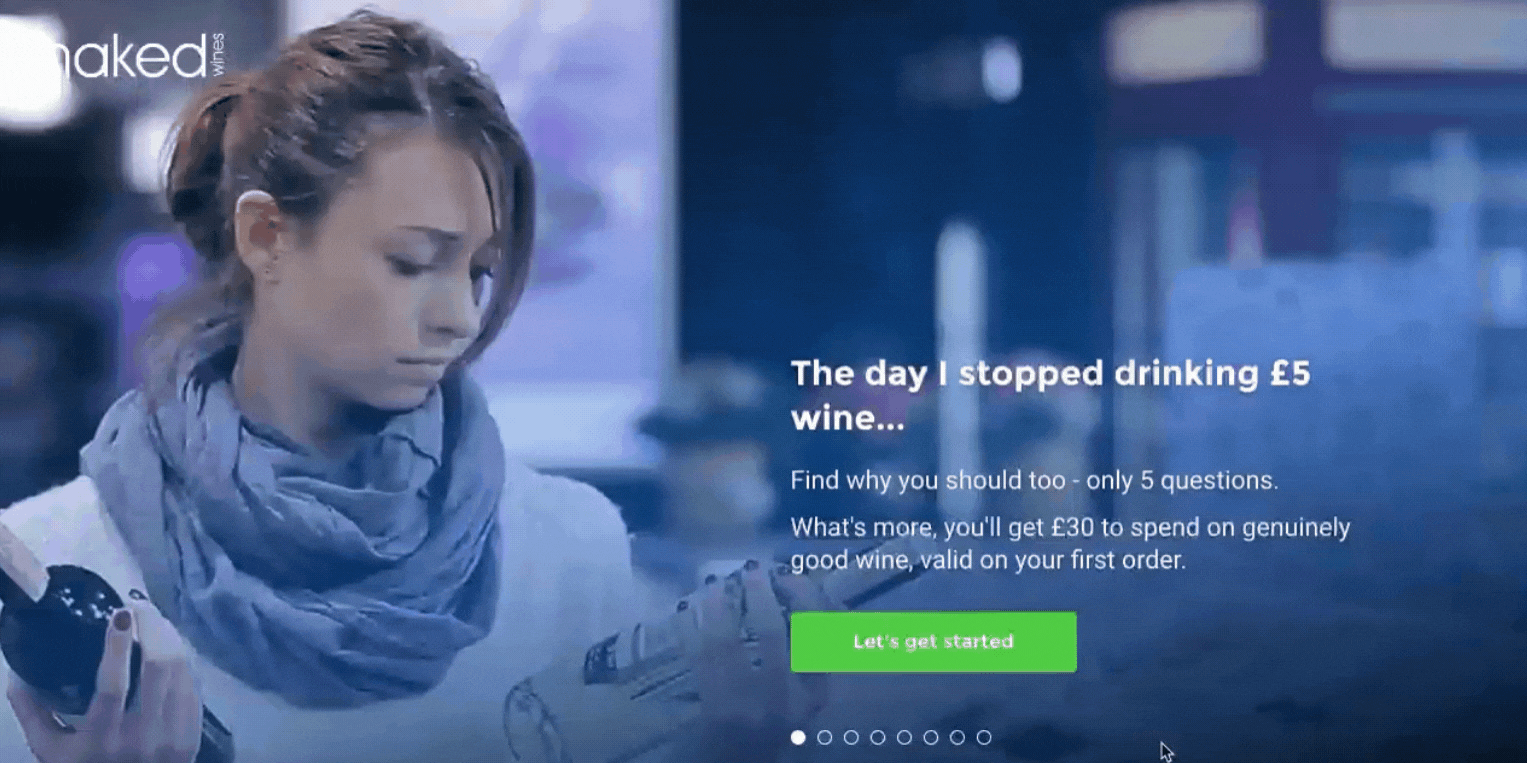
Task: Jump to the last carousel slide dot
Action: pos(984,737)
